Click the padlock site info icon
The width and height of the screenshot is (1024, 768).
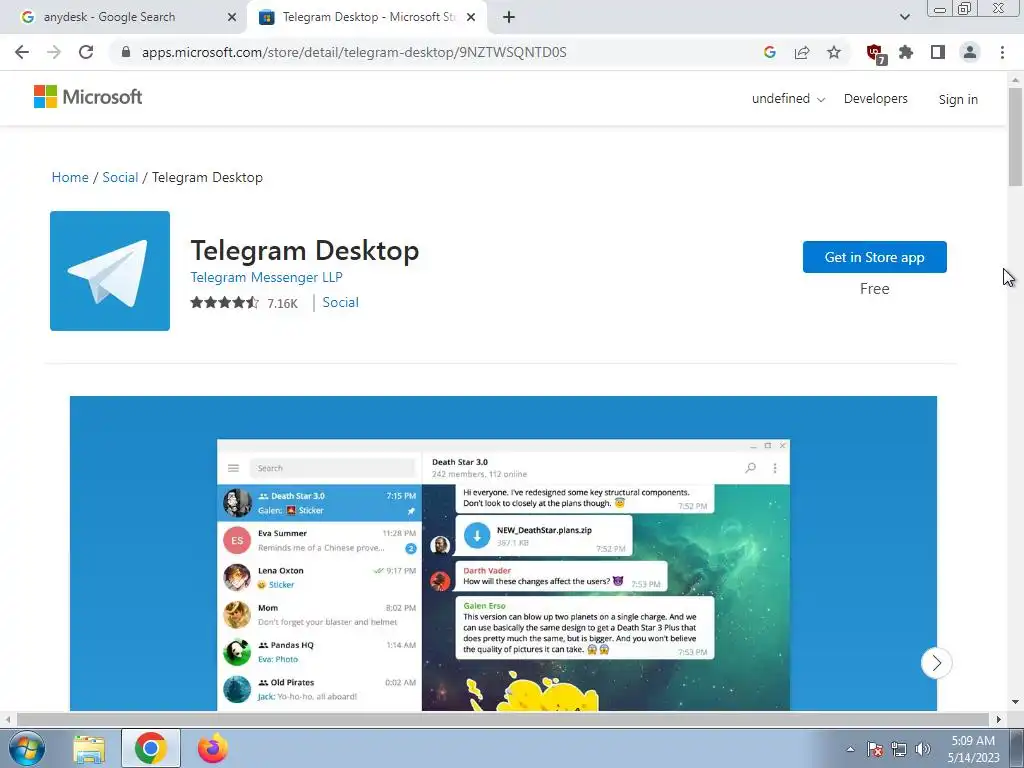(x=126, y=52)
